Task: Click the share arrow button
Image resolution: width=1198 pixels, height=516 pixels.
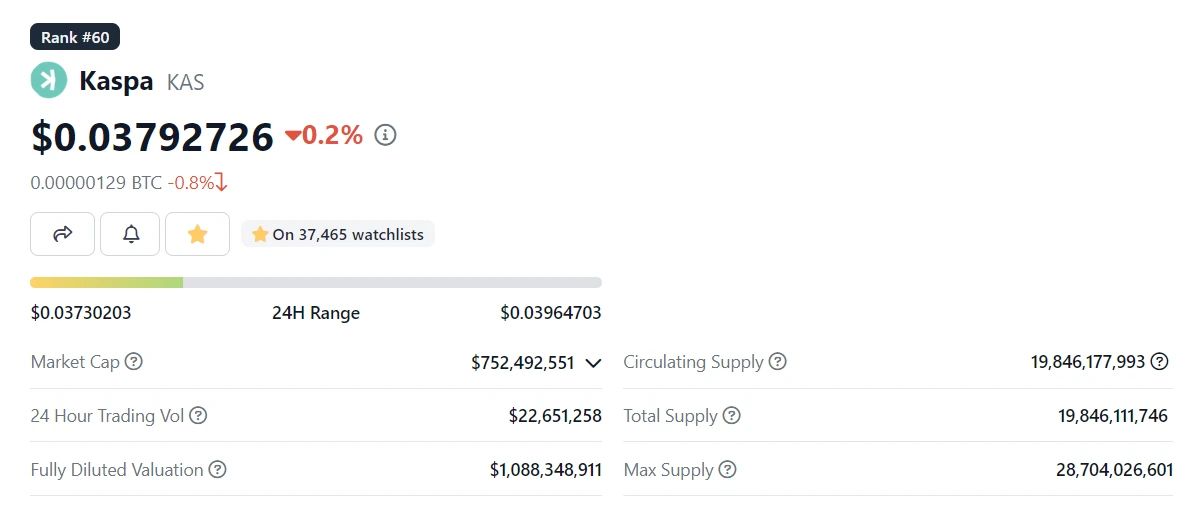Action: pos(63,234)
